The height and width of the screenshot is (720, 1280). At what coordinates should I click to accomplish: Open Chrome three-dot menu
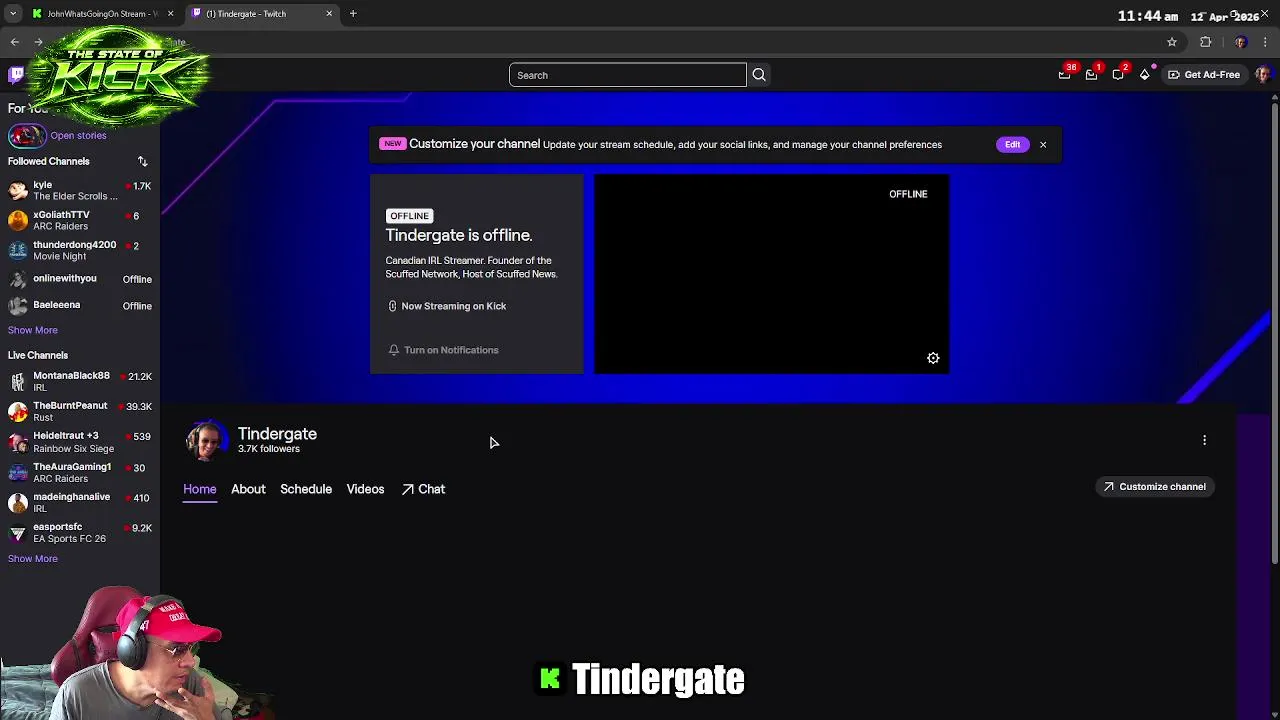tap(1265, 42)
